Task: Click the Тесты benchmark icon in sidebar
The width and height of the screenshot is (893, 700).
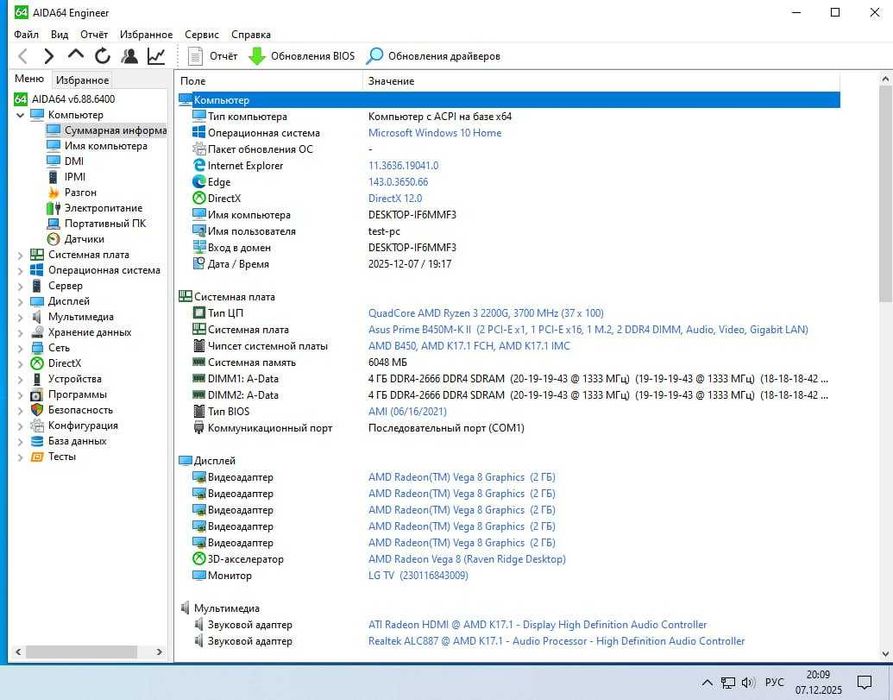Action: point(37,456)
